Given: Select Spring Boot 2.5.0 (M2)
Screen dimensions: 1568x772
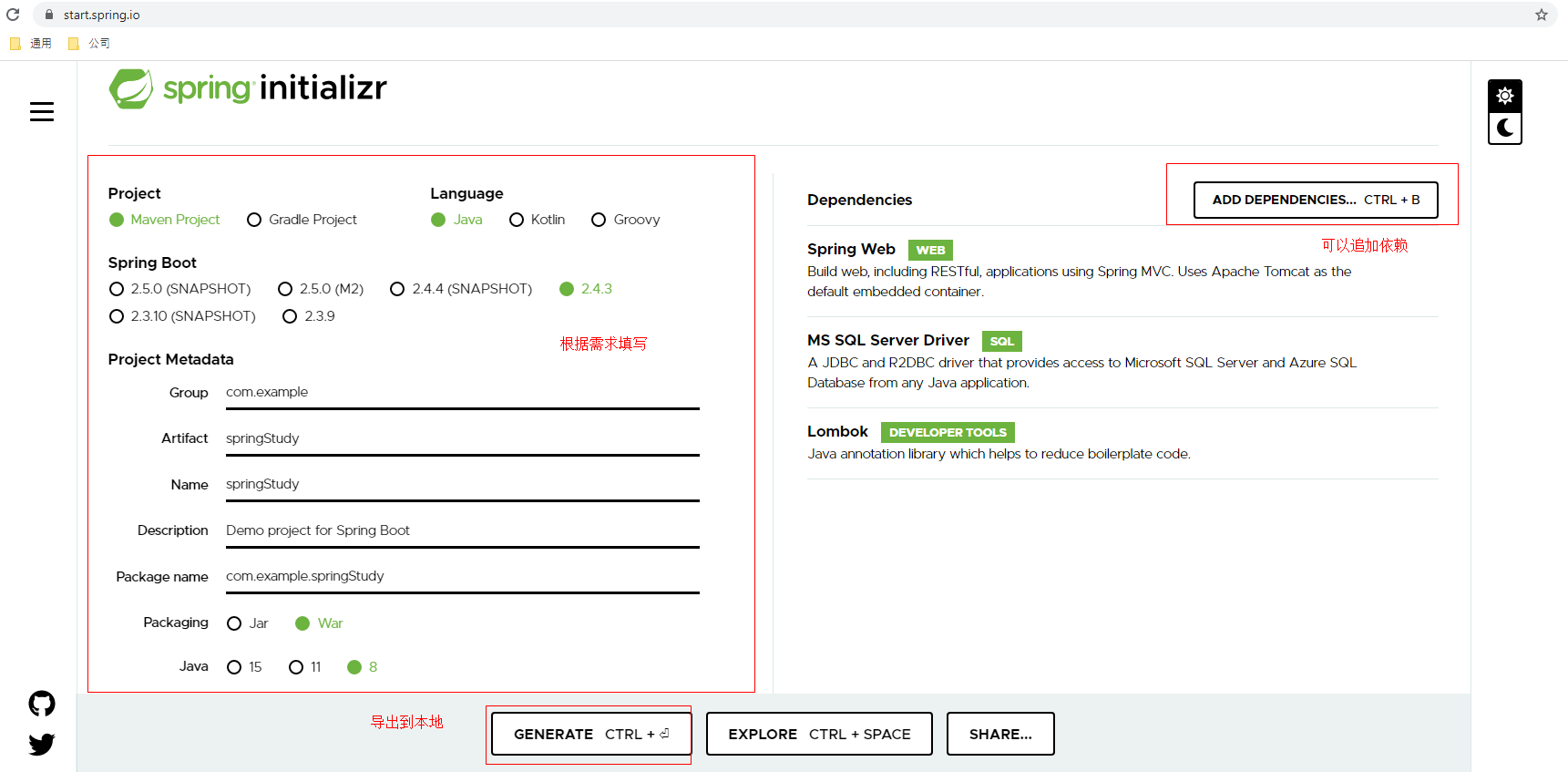Looking at the screenshot, I should pyautogui.click(x=321, y=289).
